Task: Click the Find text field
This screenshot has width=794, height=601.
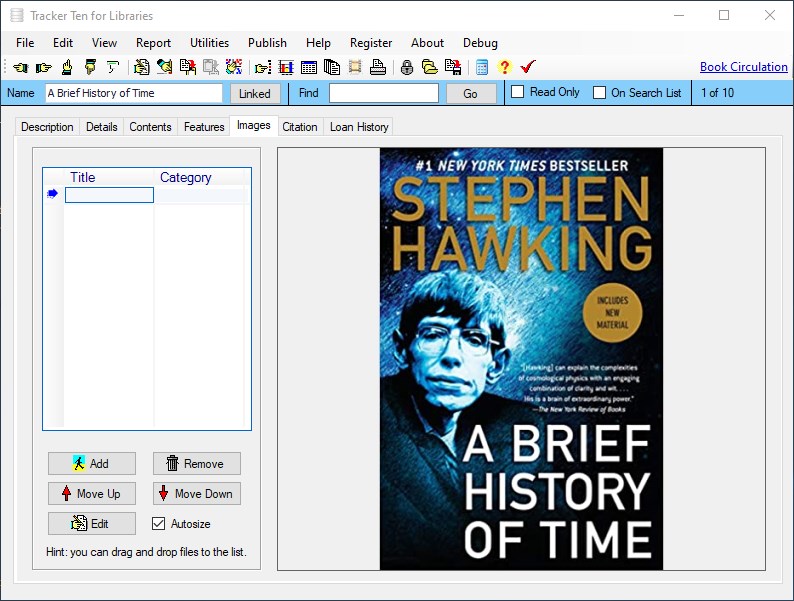Action: coord(384,93)
